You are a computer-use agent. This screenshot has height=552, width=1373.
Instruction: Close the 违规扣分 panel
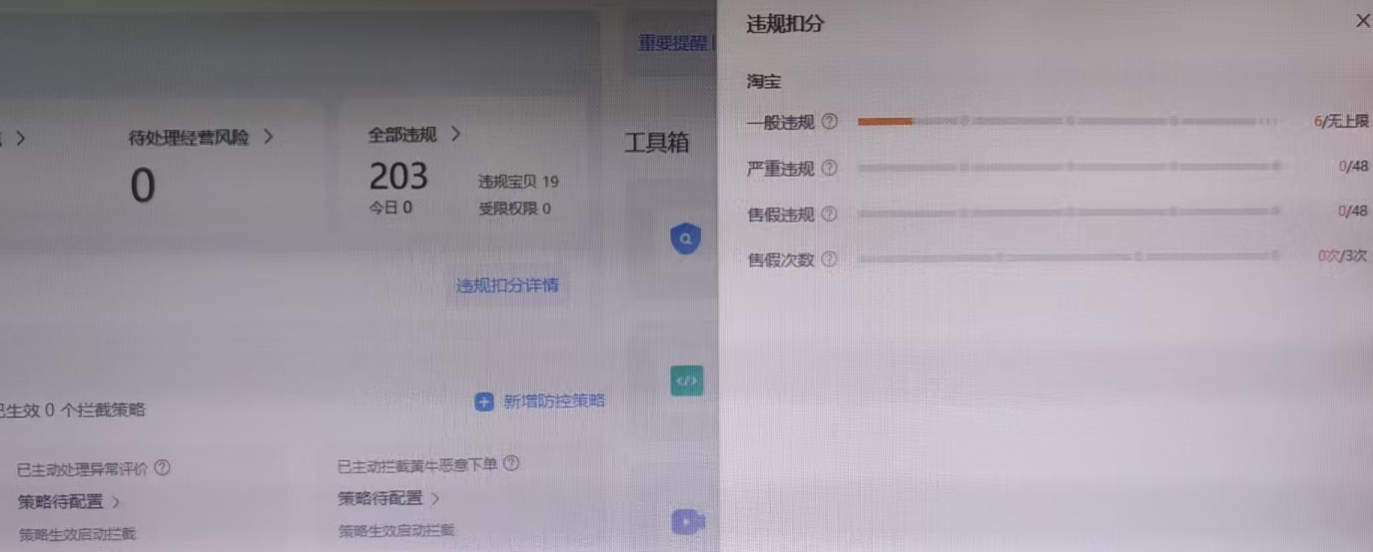pyautogui.click(x=1362, y=21)
